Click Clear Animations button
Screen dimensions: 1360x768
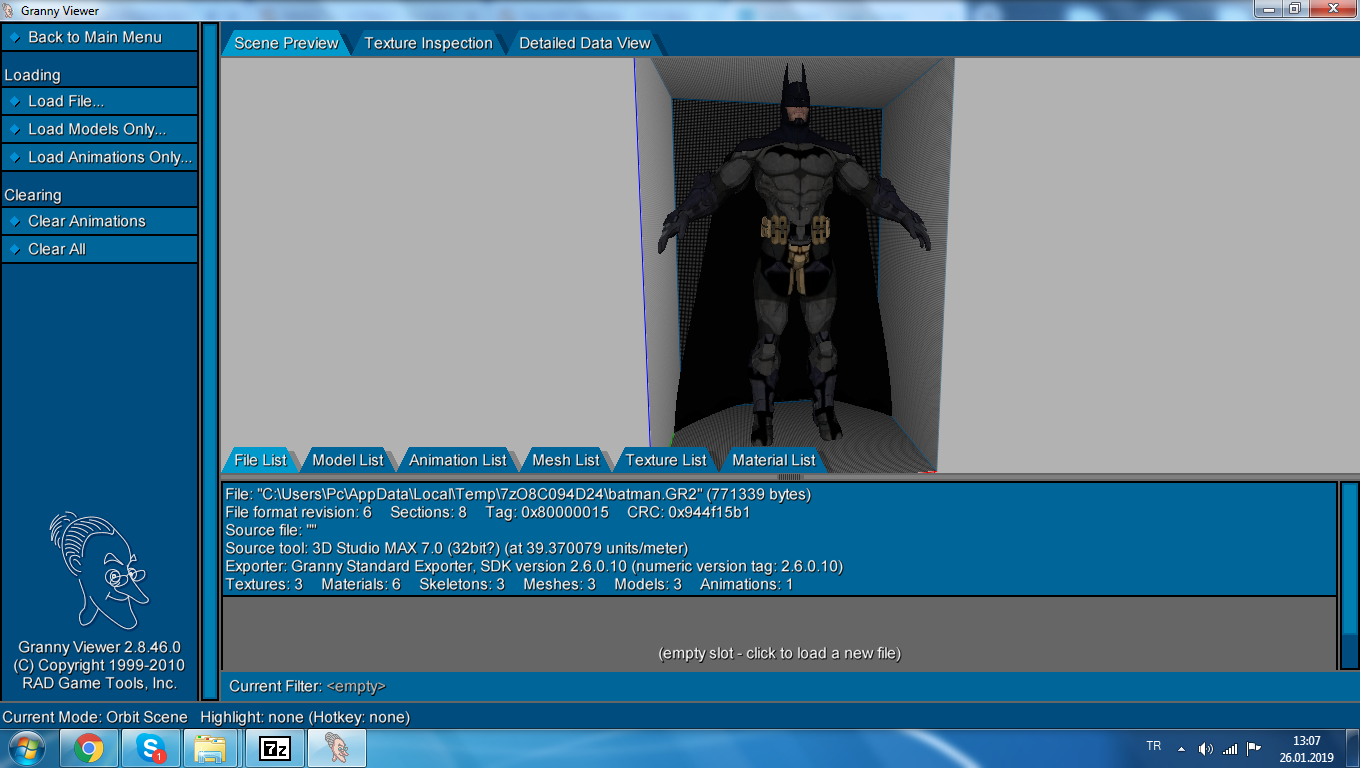tap(99, 221)
